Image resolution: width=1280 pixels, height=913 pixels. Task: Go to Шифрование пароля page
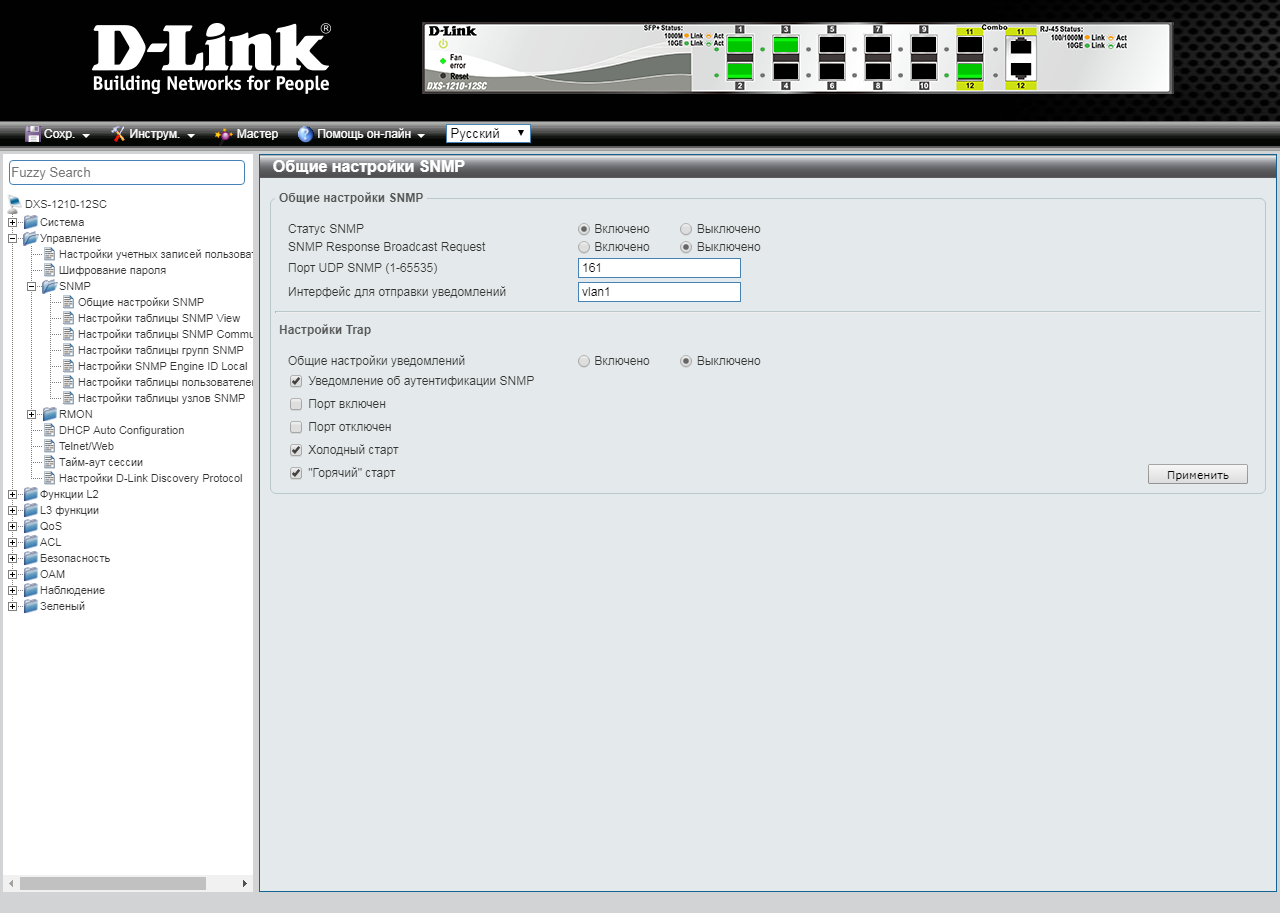point(112,270)
